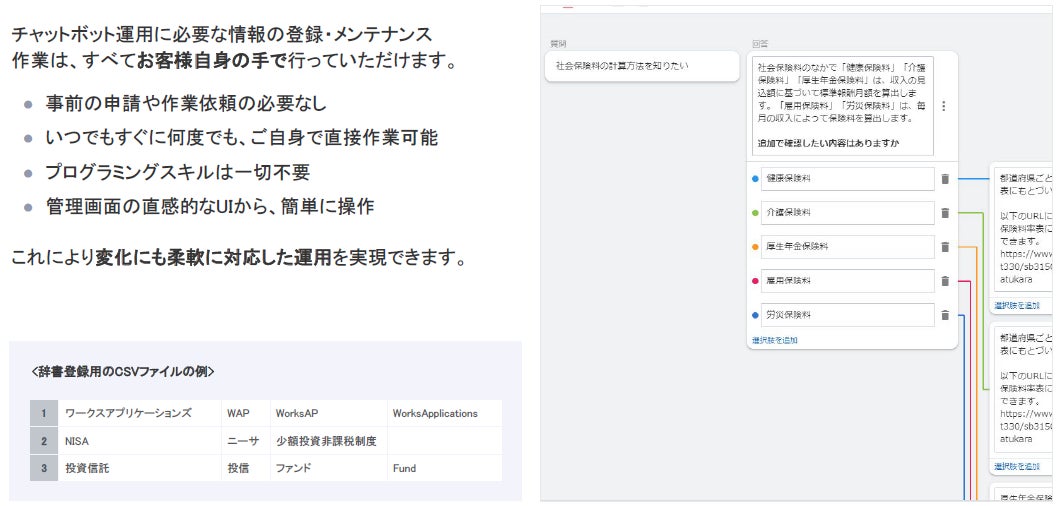
Task: Click the bullet いつでもすぐに何度でも、ご自身で直接作業可能
Action: point(242,138)
